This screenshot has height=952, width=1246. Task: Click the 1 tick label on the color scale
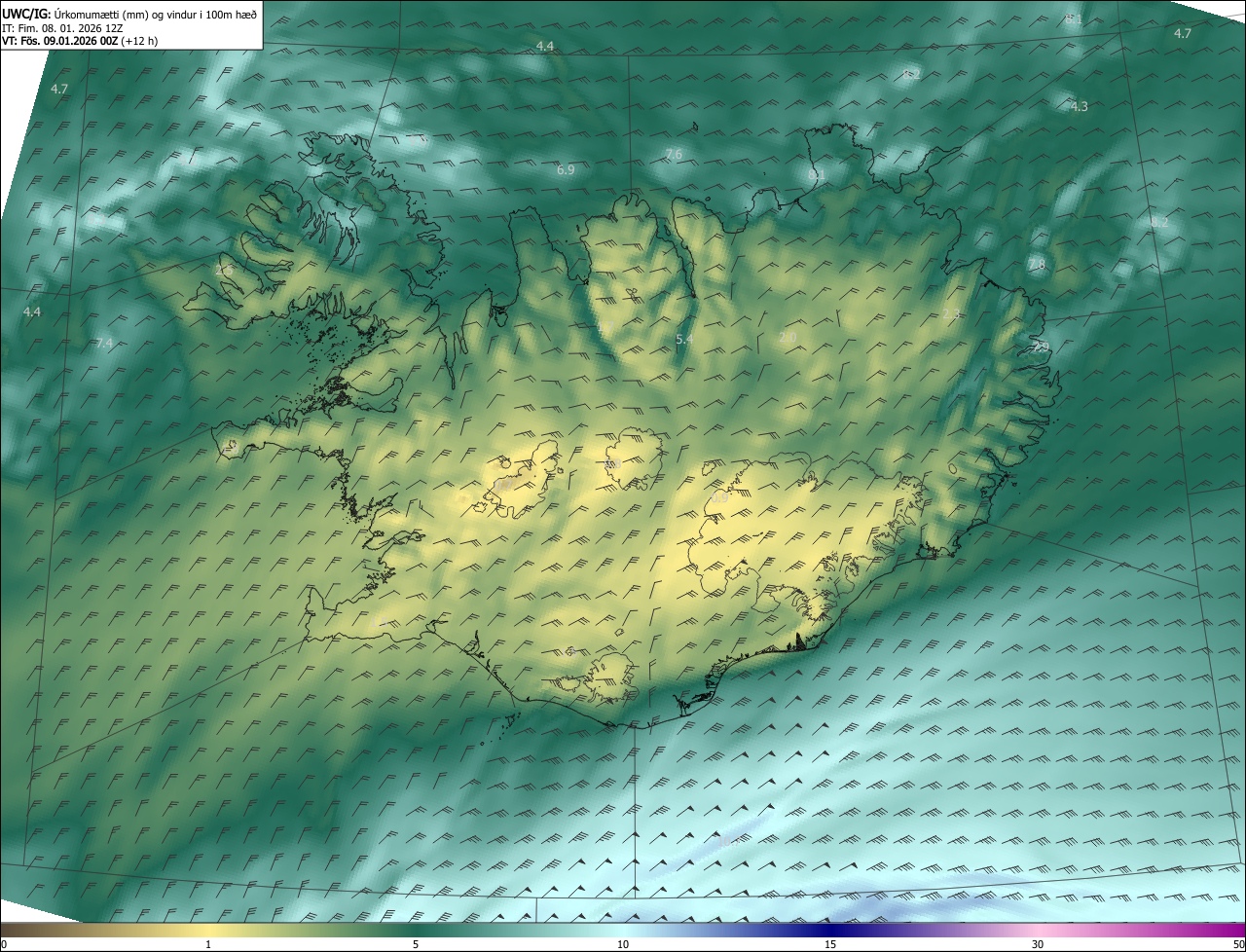208,945
